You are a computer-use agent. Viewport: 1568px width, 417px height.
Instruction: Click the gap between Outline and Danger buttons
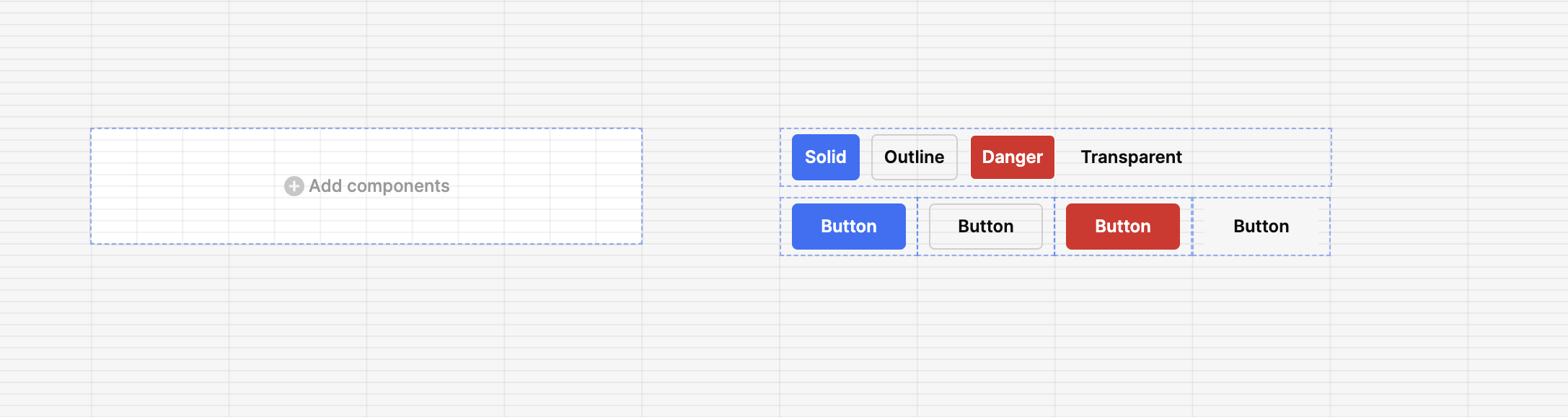[964, 157]
